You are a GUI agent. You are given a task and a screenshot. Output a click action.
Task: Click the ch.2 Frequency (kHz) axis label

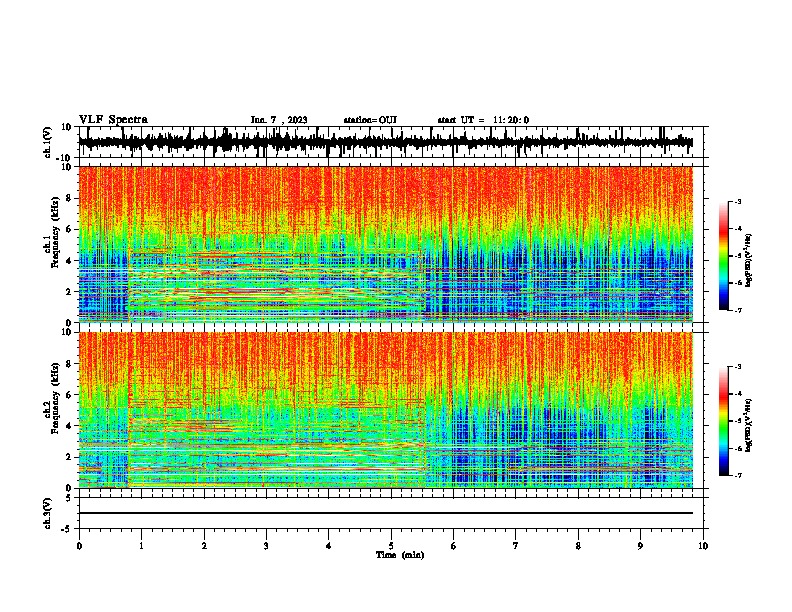[x=51, y=398]
